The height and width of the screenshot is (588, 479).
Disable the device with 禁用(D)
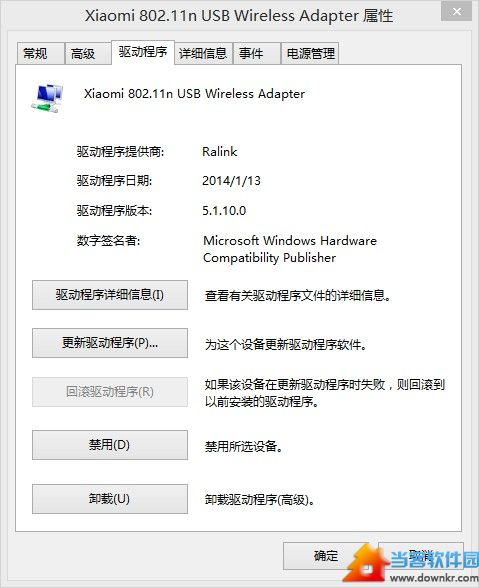tap(110, 445)
